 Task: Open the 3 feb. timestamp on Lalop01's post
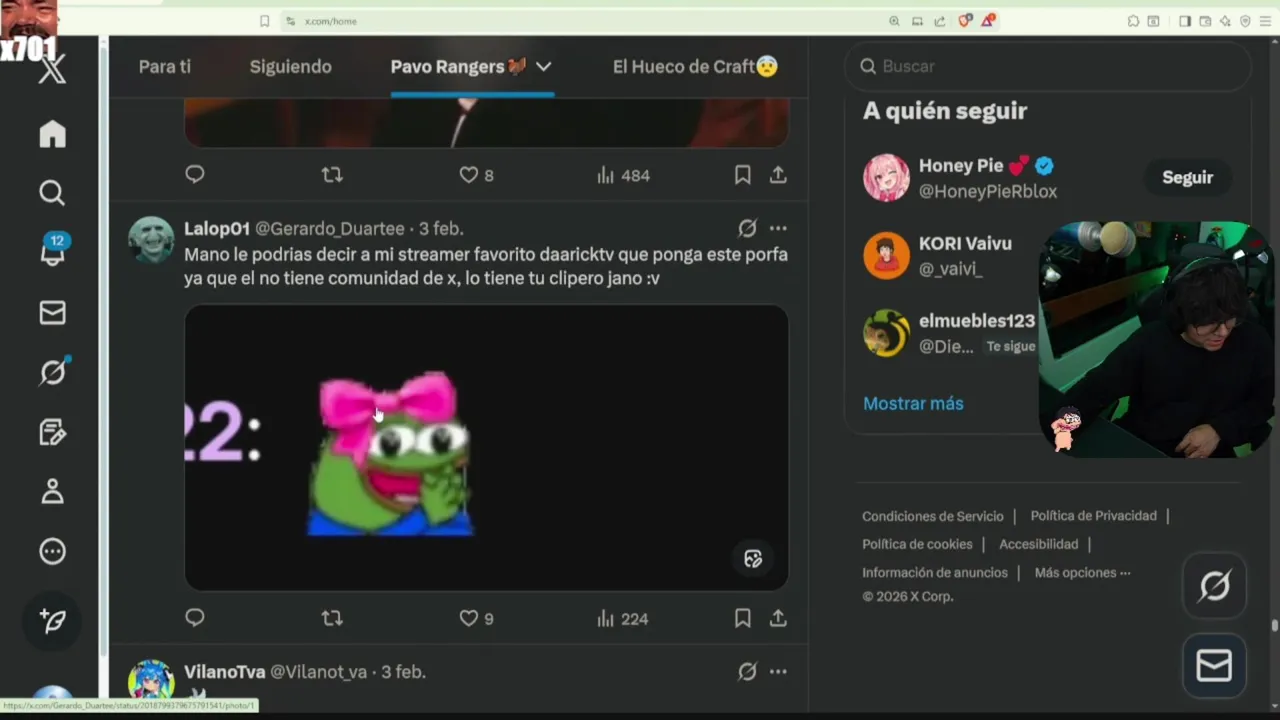tap(441, 229)
